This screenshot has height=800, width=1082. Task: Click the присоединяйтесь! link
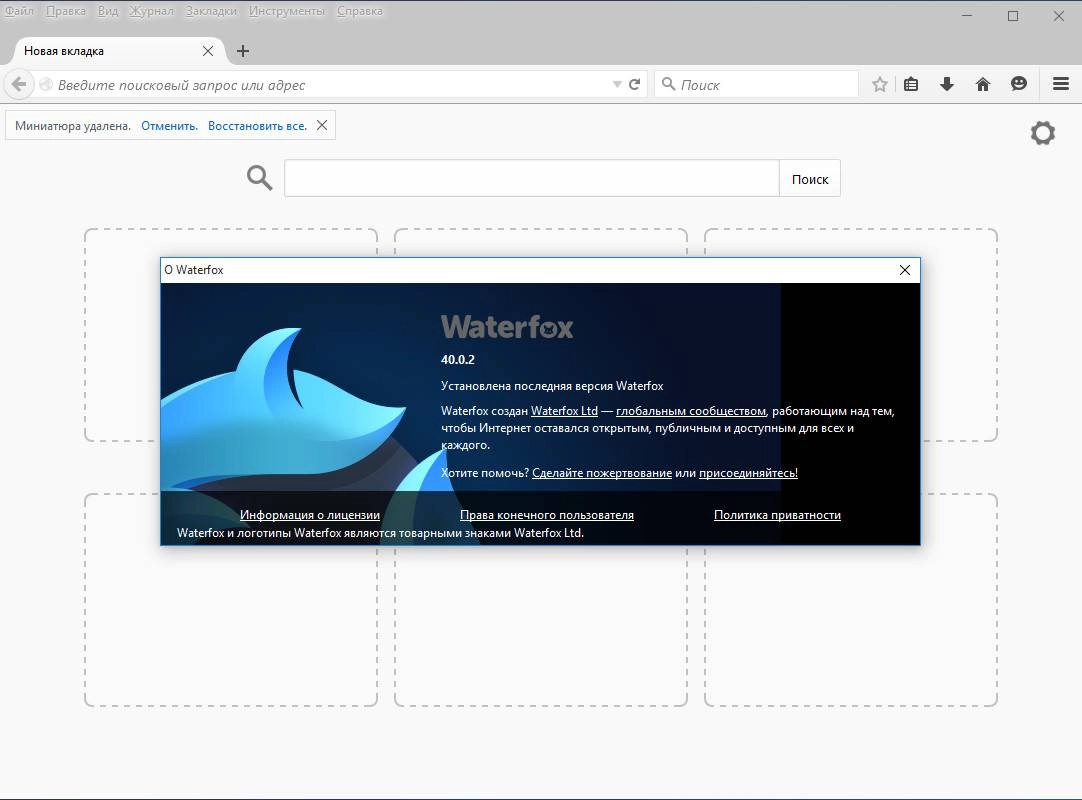(748, 473)
